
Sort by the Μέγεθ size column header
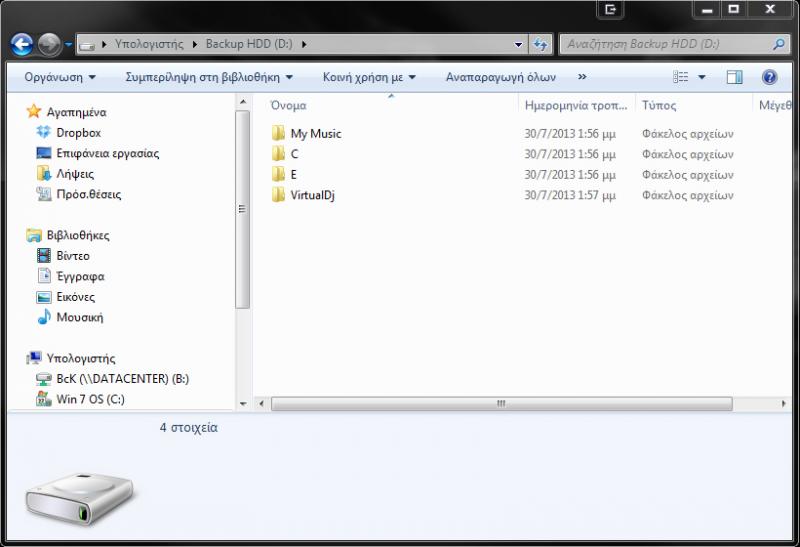point(775,105)
